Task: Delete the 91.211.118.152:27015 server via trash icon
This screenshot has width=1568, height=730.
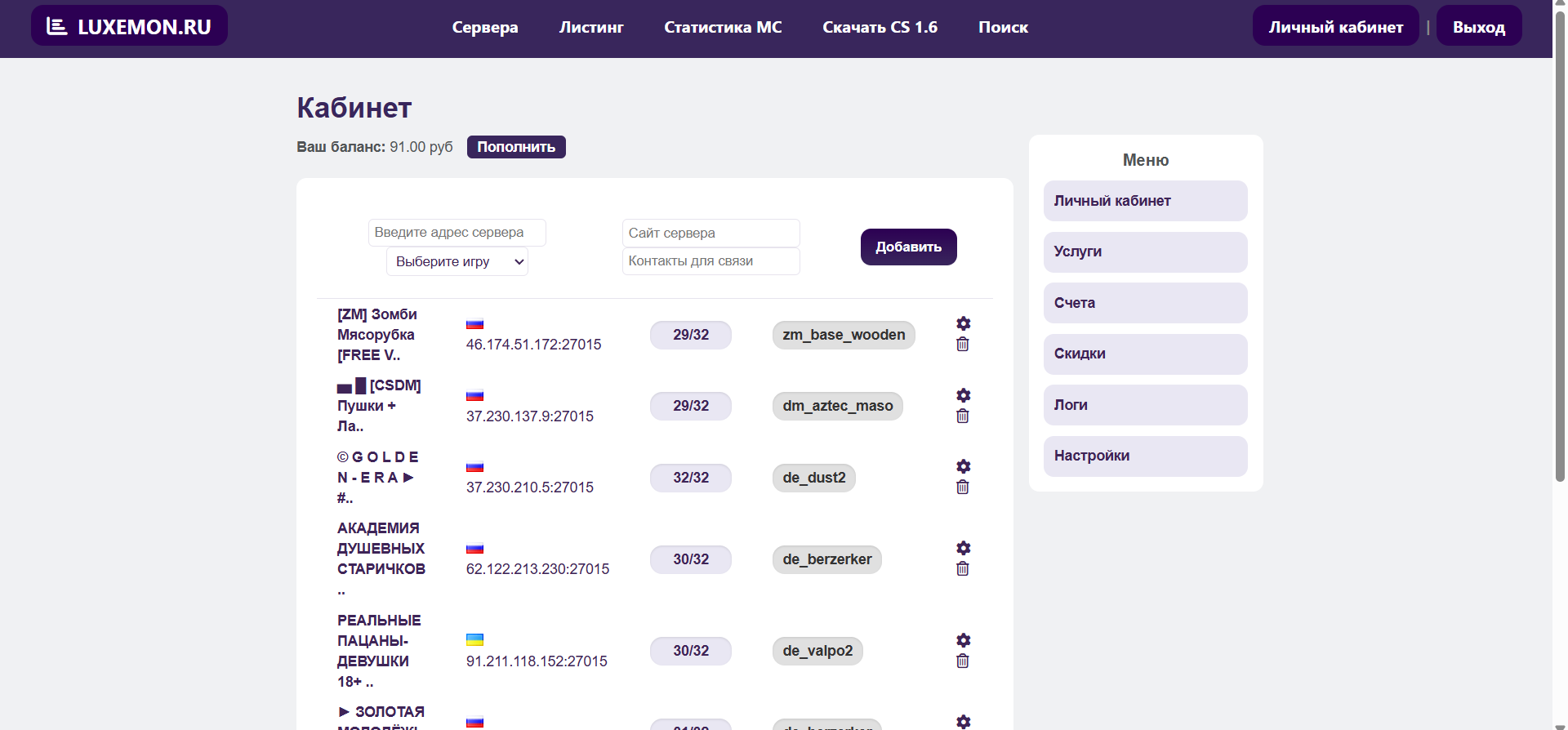Action: point(963,661)
